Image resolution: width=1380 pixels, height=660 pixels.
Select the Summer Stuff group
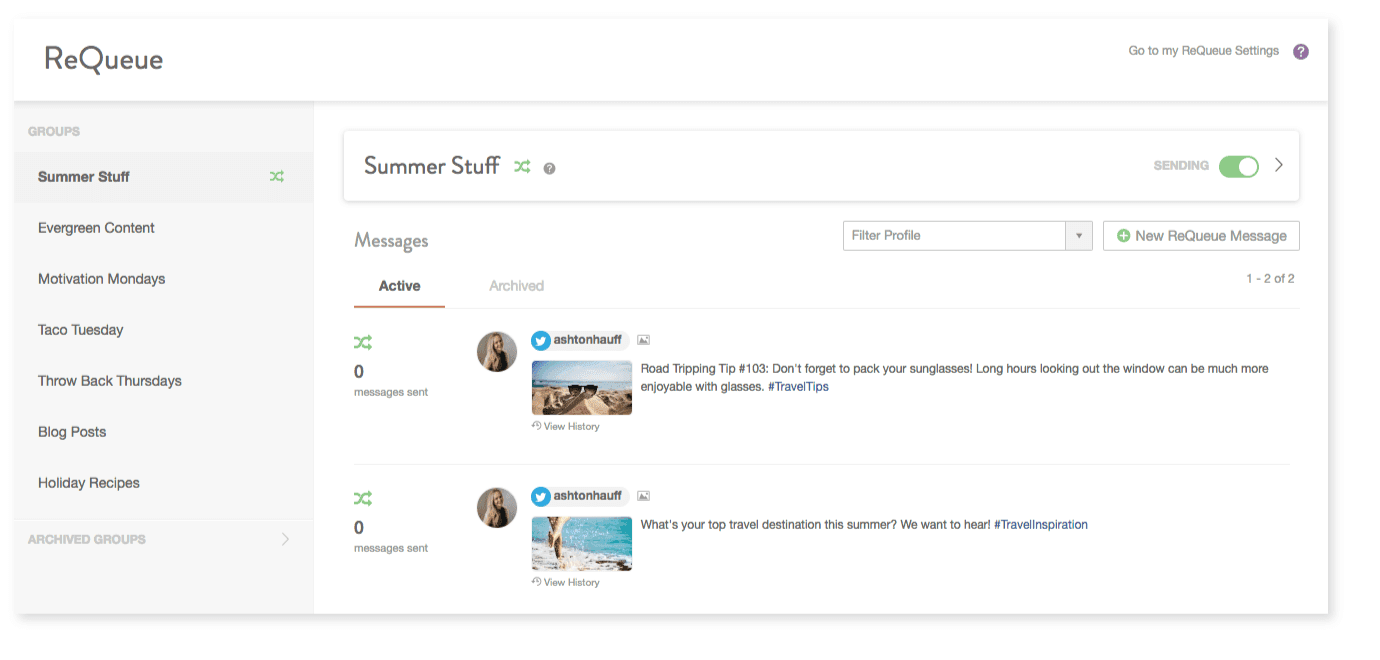coord(164,177)
